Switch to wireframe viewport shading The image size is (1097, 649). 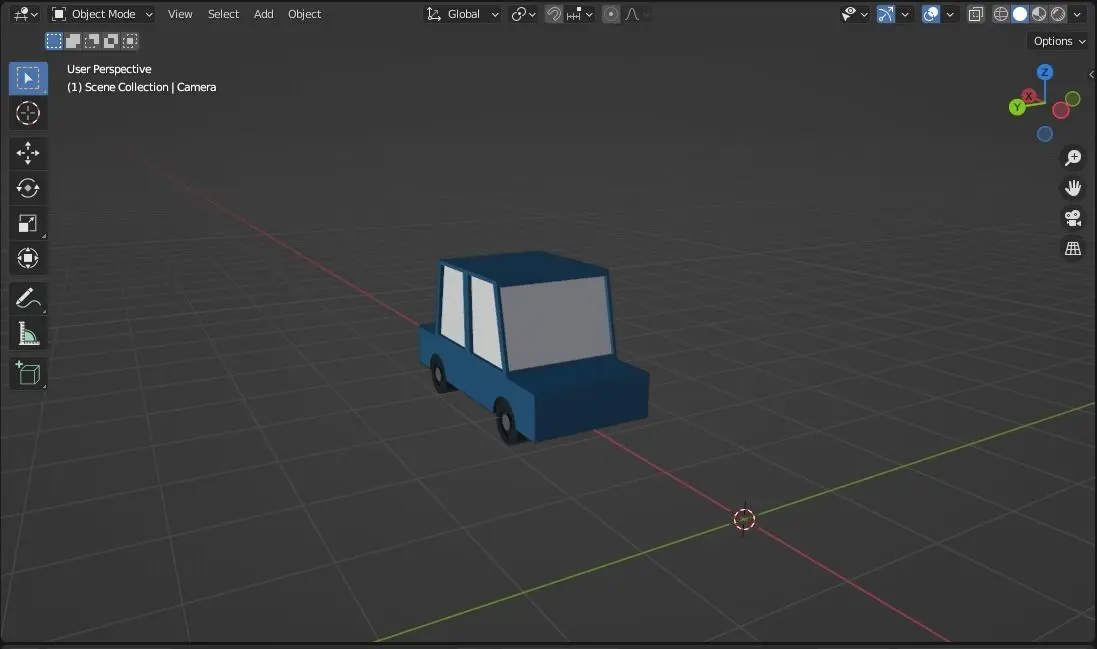tap(1001, 14)
